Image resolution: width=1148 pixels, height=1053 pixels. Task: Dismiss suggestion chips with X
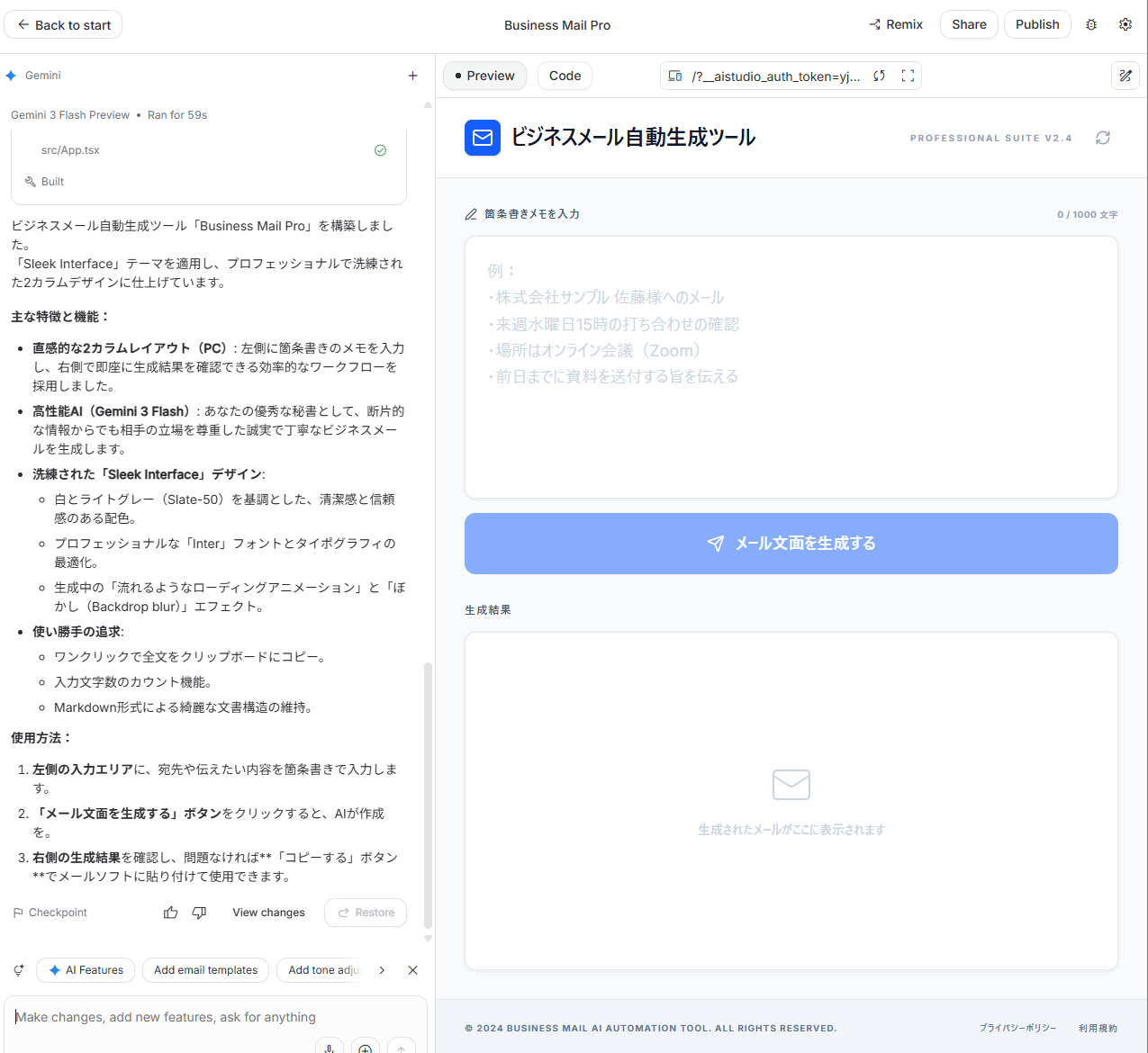point(412,970)
